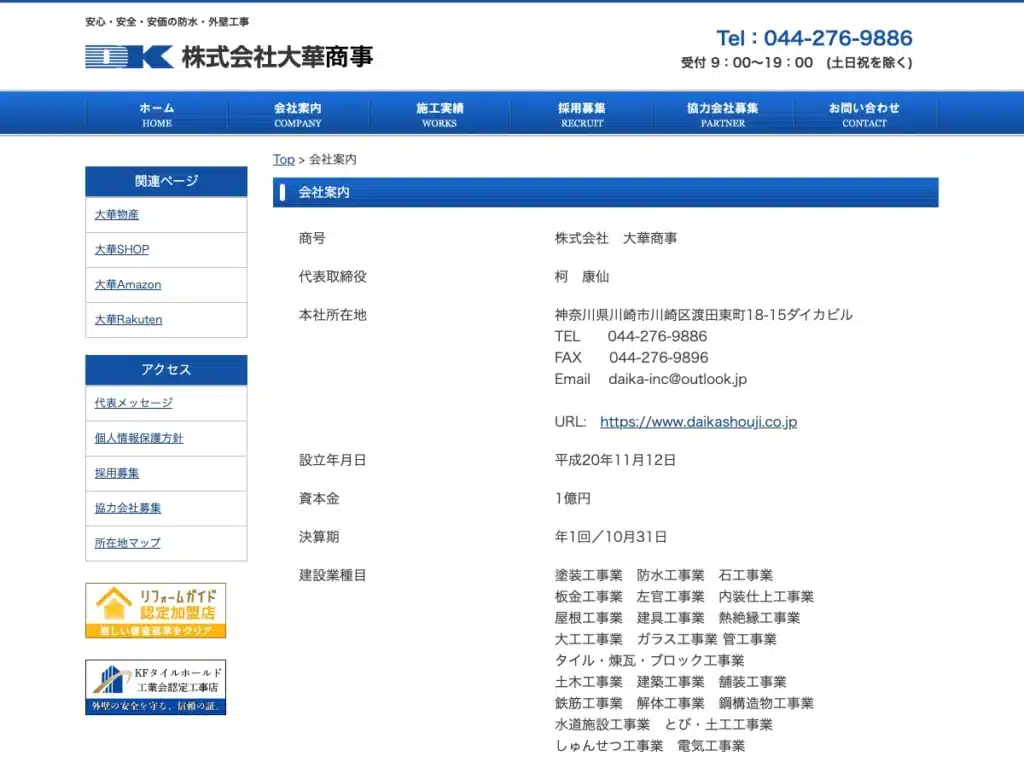The height and width of the screenshot is (768, 1024).
Task: Open お問い合わせ CONTACT navigation item
Action: (864, 114)
